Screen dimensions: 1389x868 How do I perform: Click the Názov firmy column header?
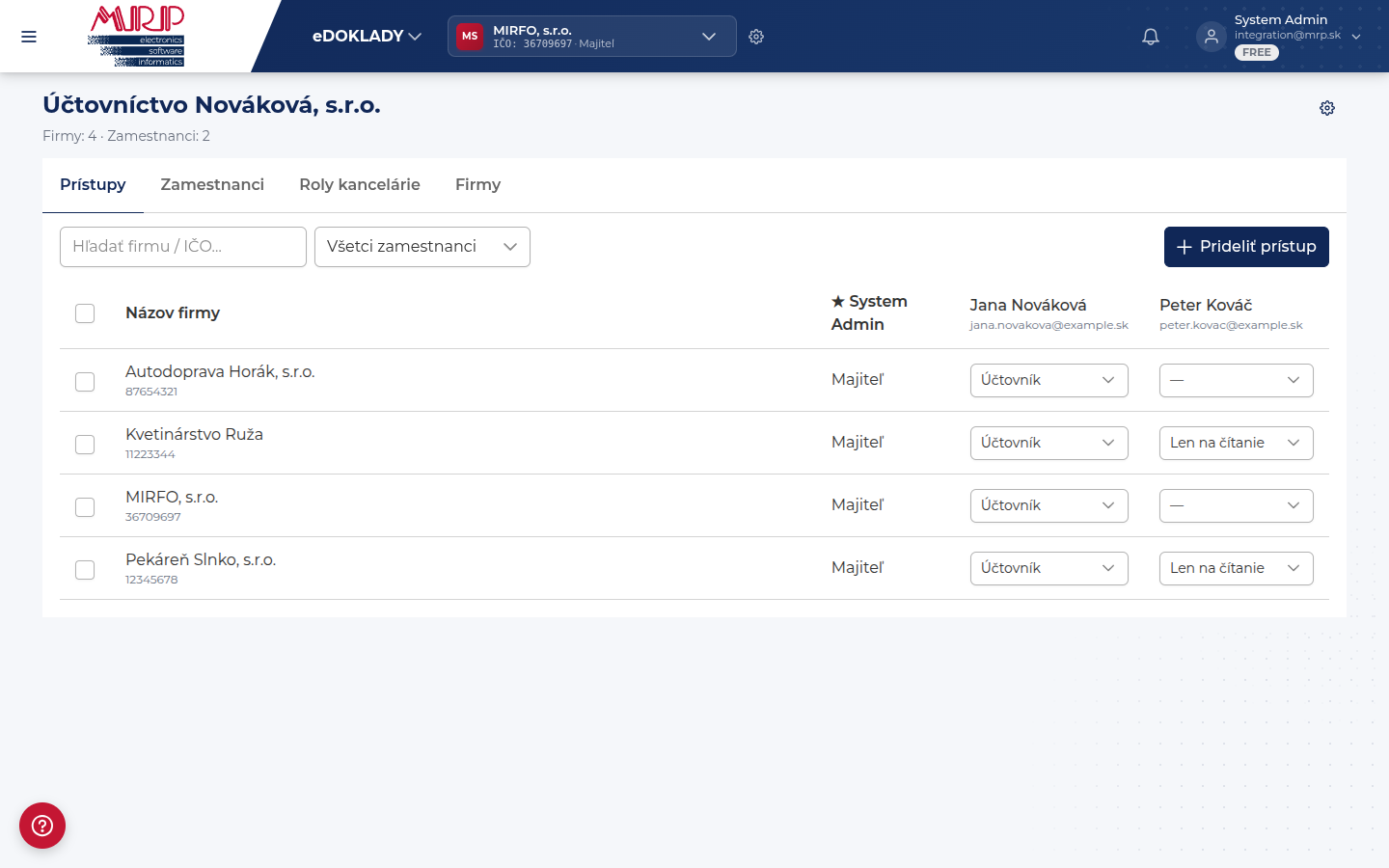point(173,312)
